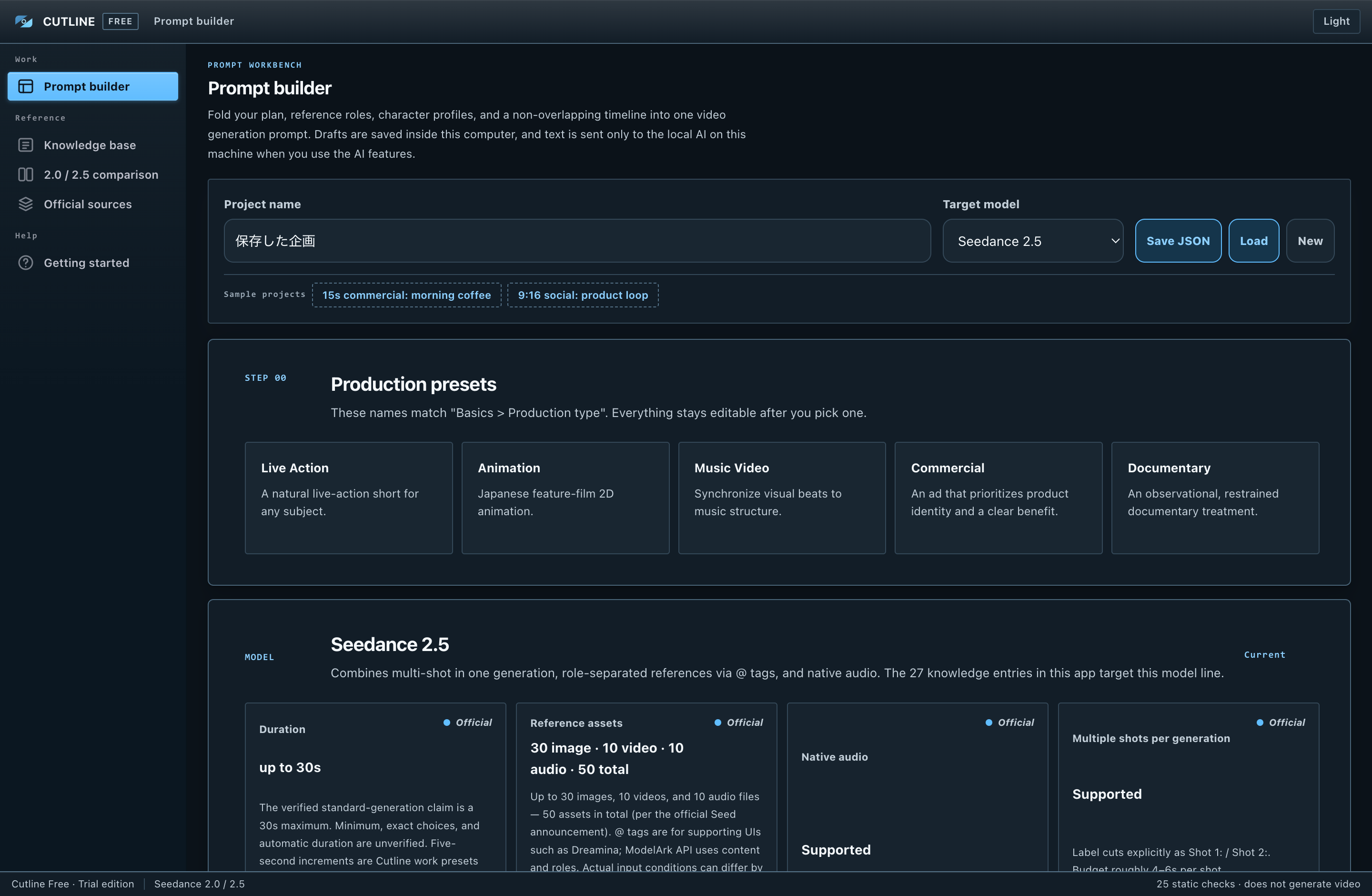Click Save JSON button

tap(1178, 241)
